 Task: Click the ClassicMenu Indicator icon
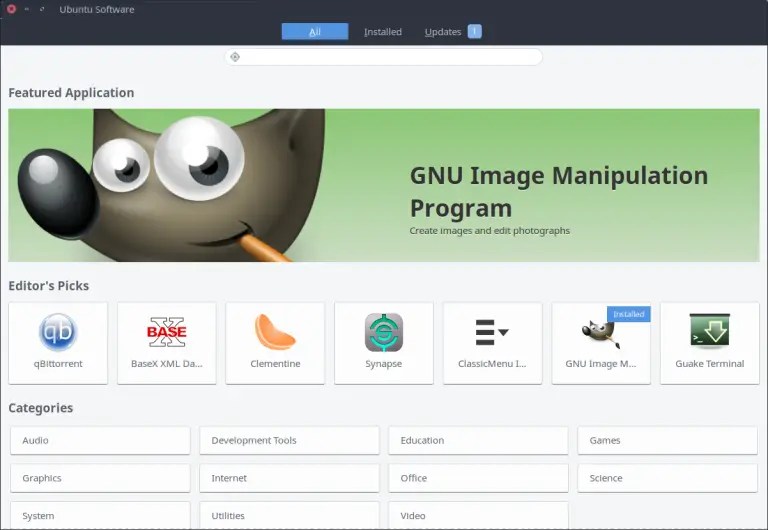tap(492, 332)
